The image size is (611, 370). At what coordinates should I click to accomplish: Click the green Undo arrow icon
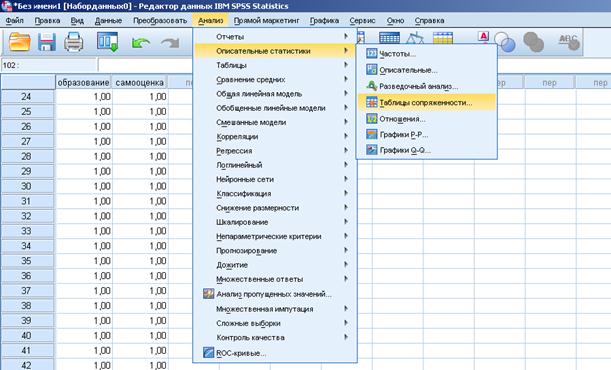point(141,42)
